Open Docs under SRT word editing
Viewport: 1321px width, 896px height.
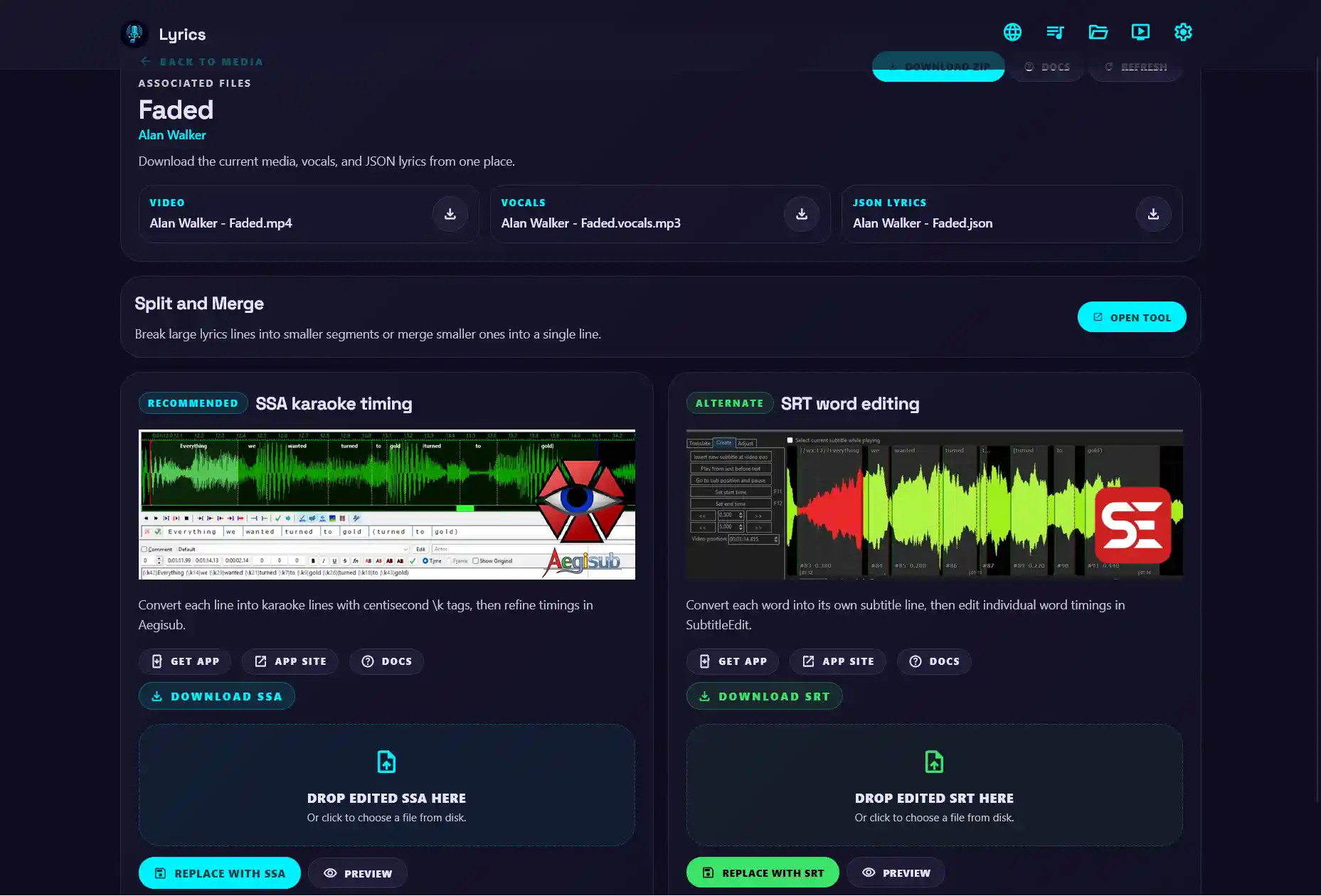coord(934,661)
